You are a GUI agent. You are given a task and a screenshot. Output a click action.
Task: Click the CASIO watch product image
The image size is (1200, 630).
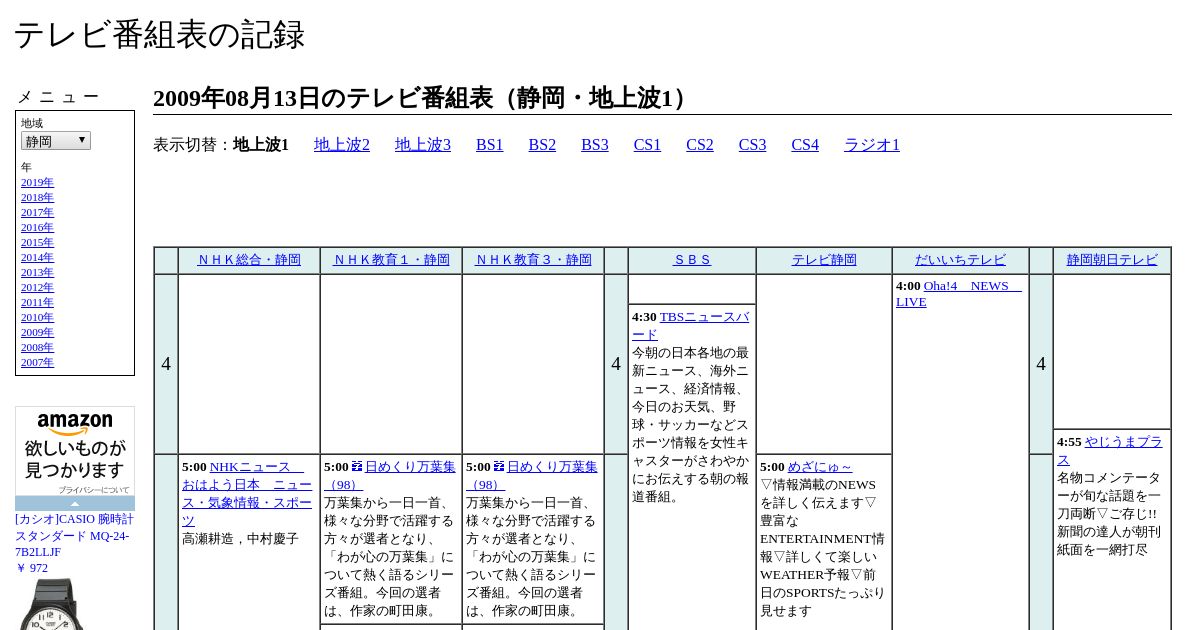pyautogui.click(x=53, y=604)
